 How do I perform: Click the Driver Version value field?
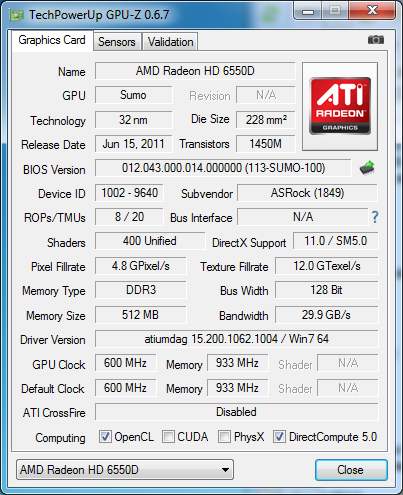tap(237, 339)
